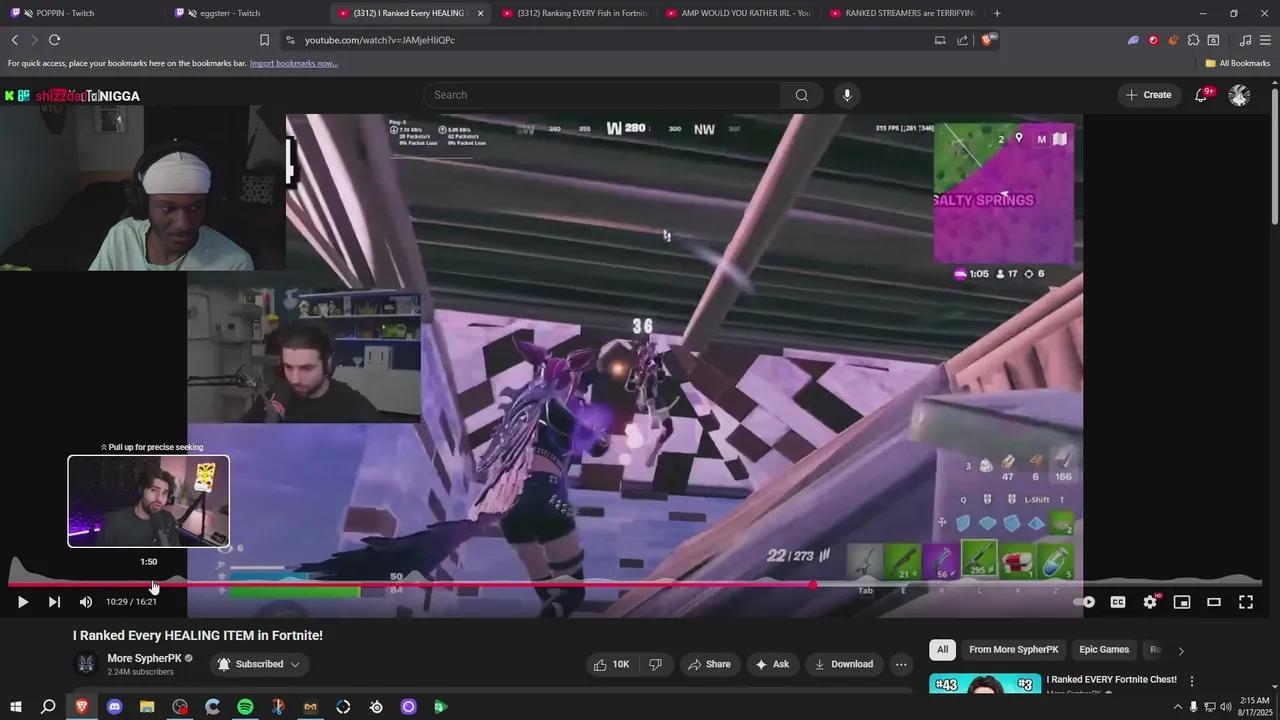This screenshot has width=1280, height=720.
Task: Click the More SypherPK channel avatar
Action: pyautogui.click(x=86, y=664)
